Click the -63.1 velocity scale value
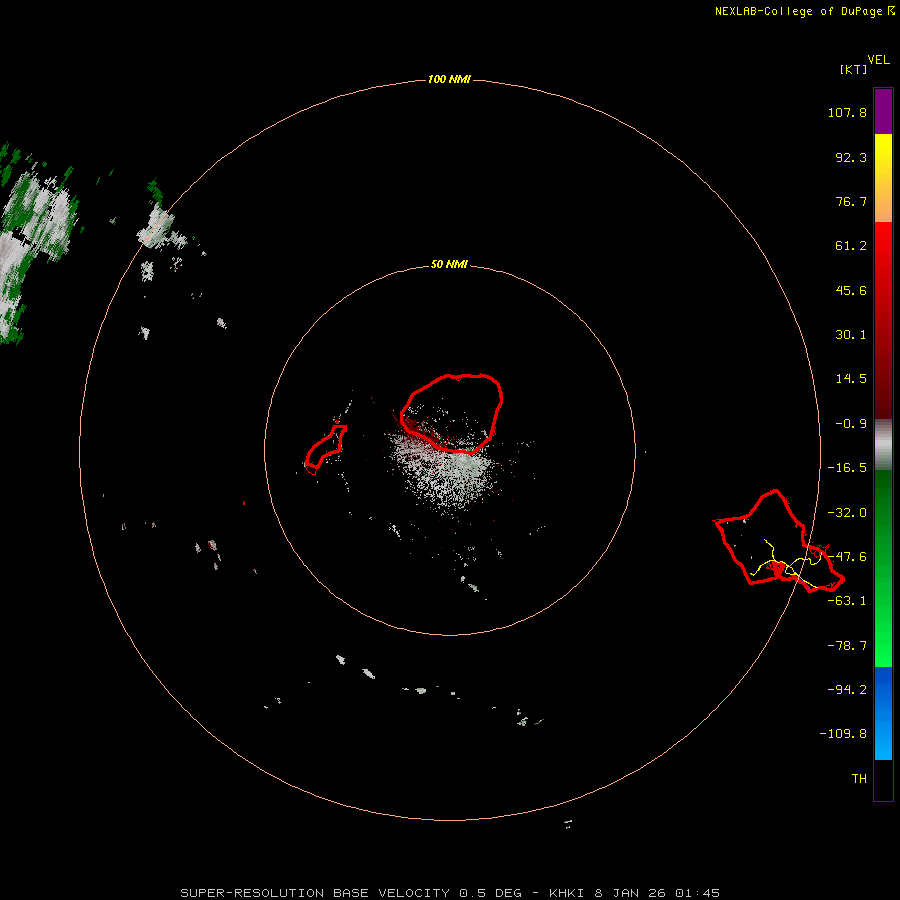Screen dimensions: 900x900 847,601
